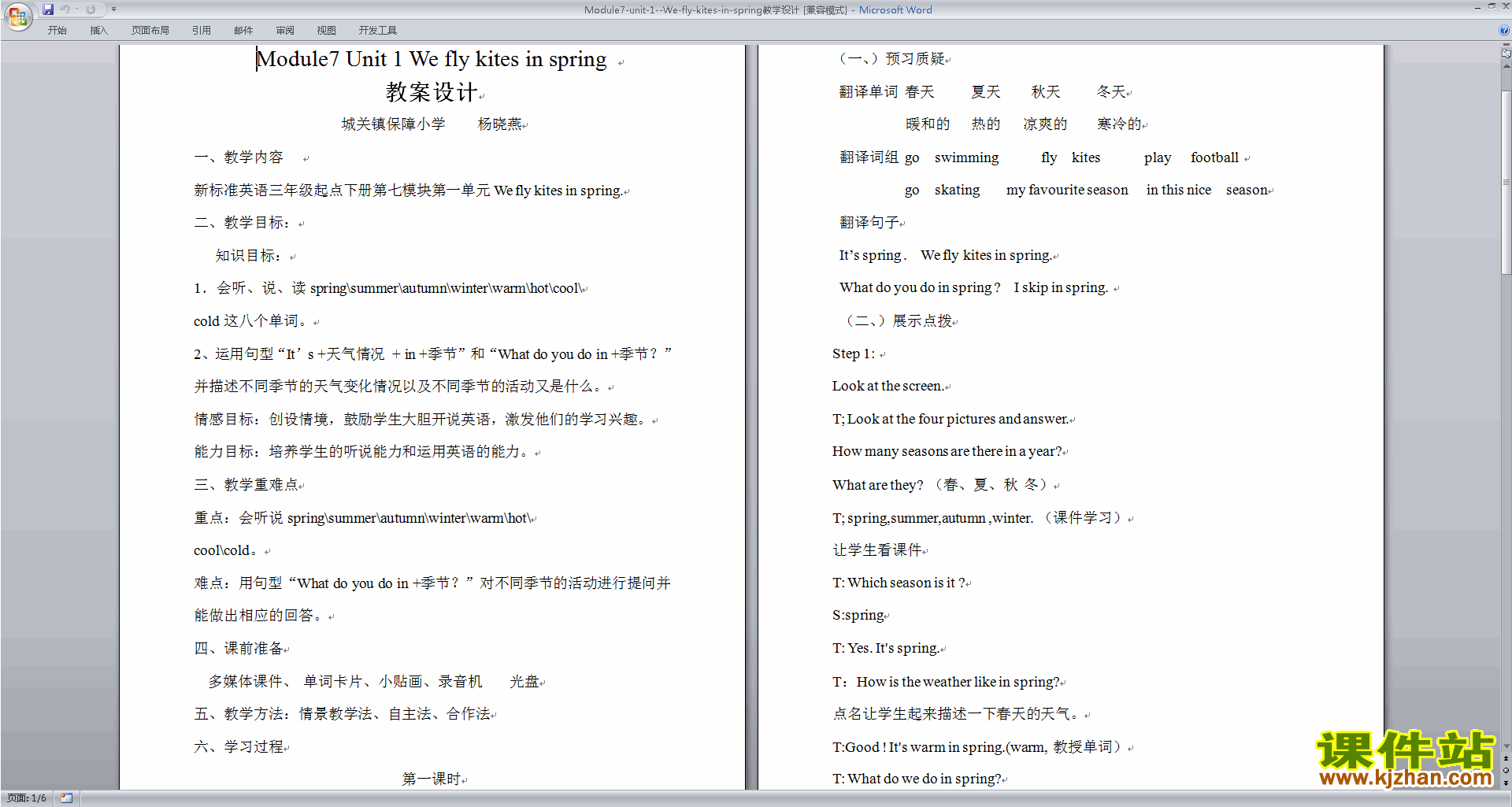Click the vertical scrollbar down arrow
Screen dimensions: 1512x807
tap(1506, 746)
